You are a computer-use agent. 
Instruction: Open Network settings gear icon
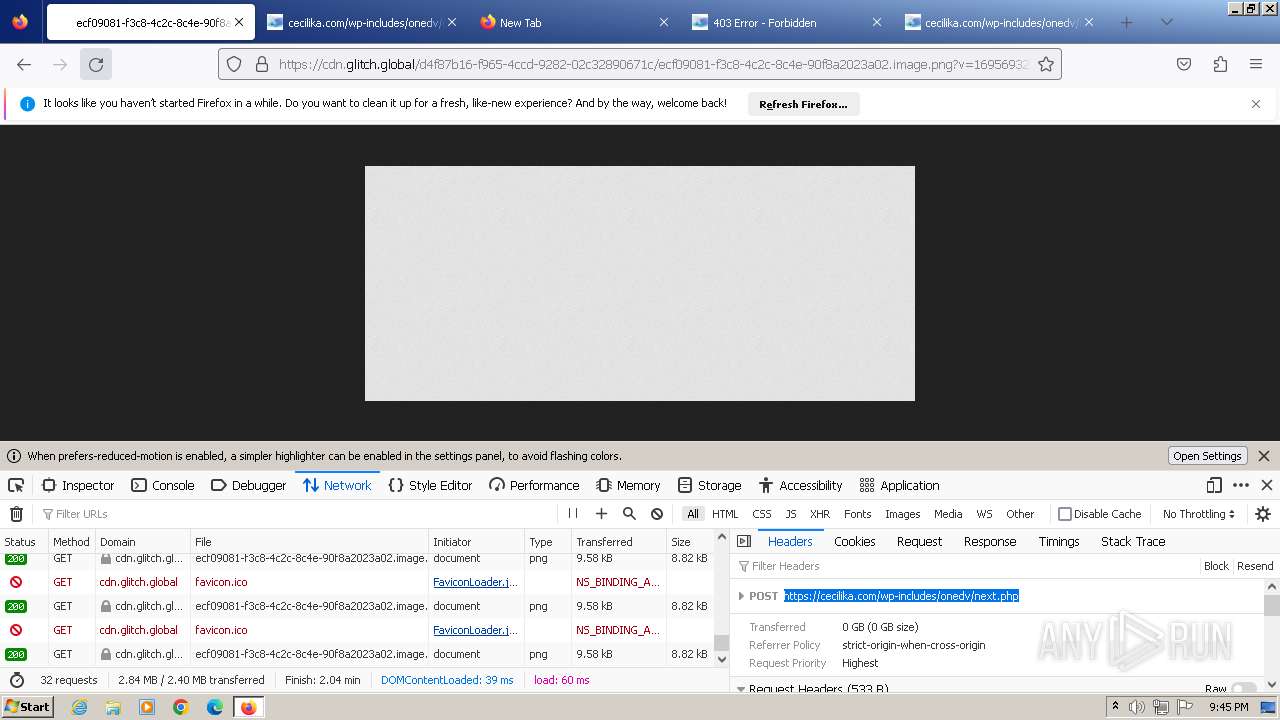(1263, 514)
